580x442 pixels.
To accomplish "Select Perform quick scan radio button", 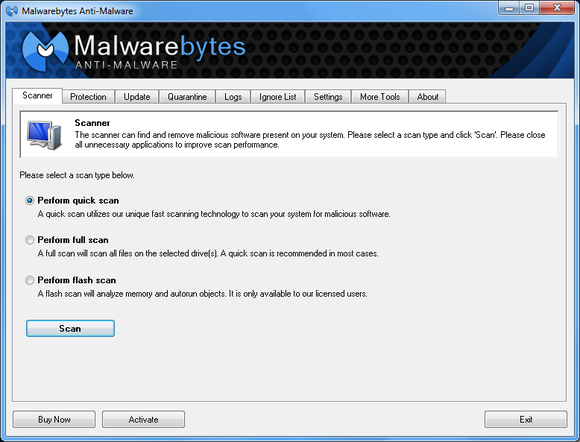I will click(30, 200).
